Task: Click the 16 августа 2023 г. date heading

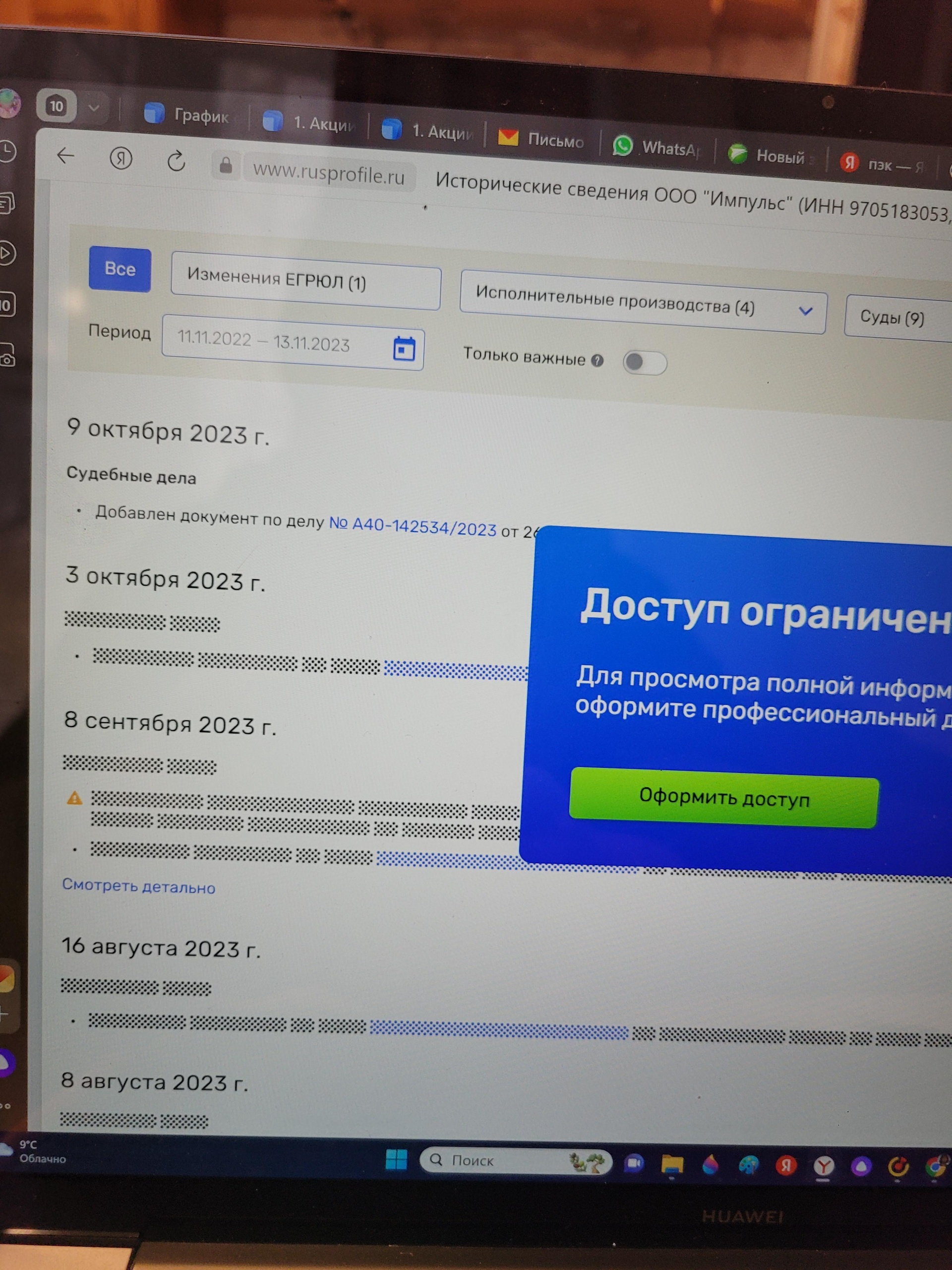Action: (x=161, y=947)
